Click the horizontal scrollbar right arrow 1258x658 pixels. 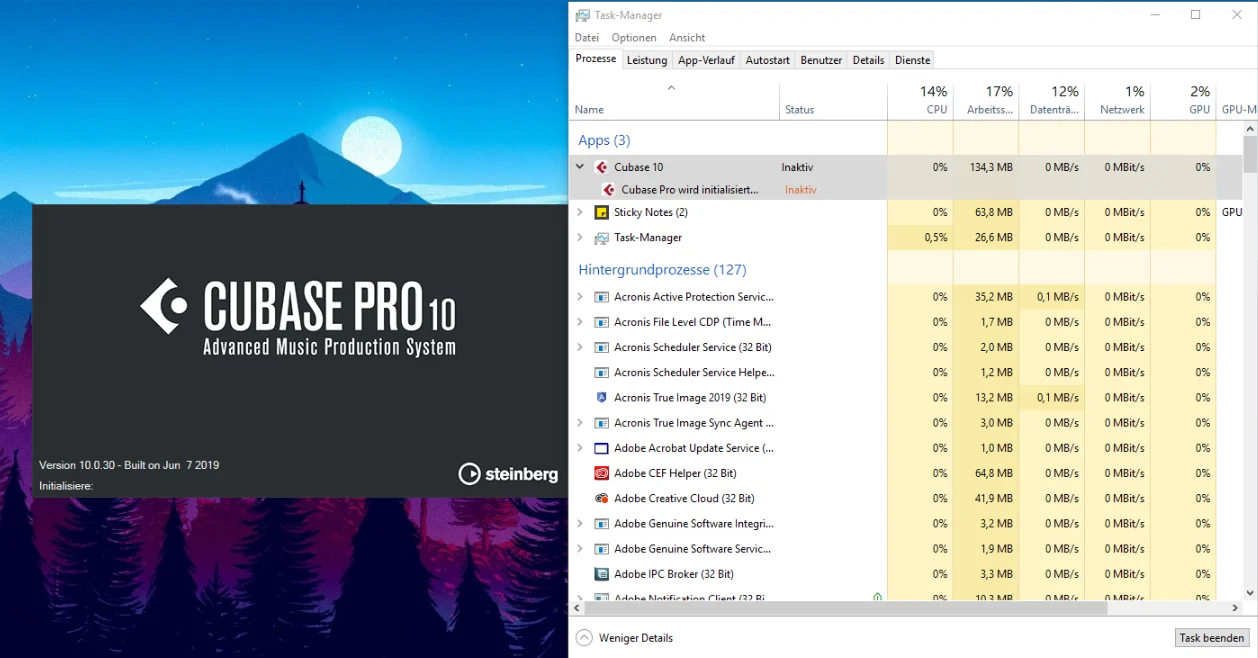(1235, 608)
